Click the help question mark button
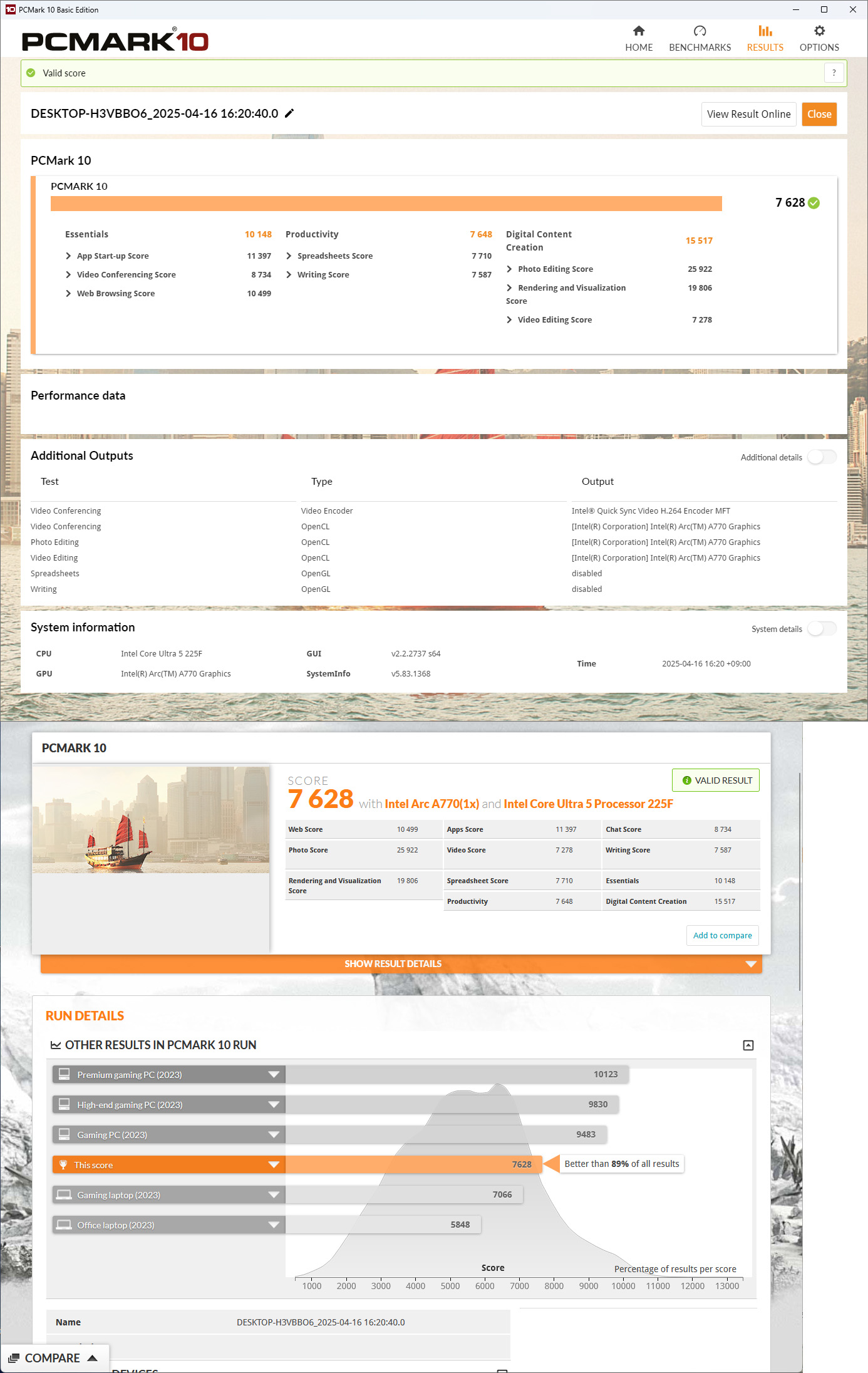This screenshot has height=1373, width=868. pos(834,73)
